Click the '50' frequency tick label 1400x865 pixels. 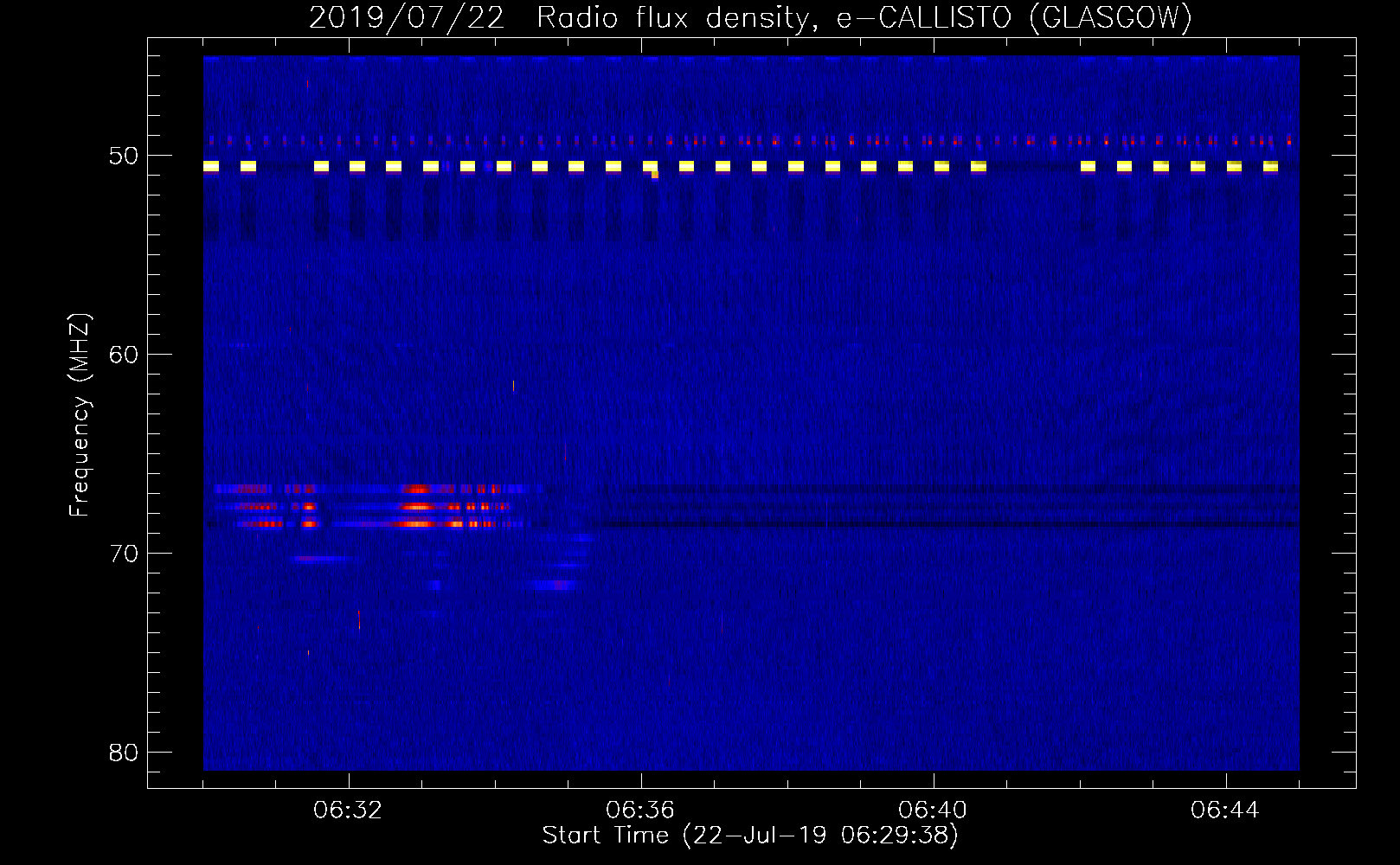click(124, 156)
